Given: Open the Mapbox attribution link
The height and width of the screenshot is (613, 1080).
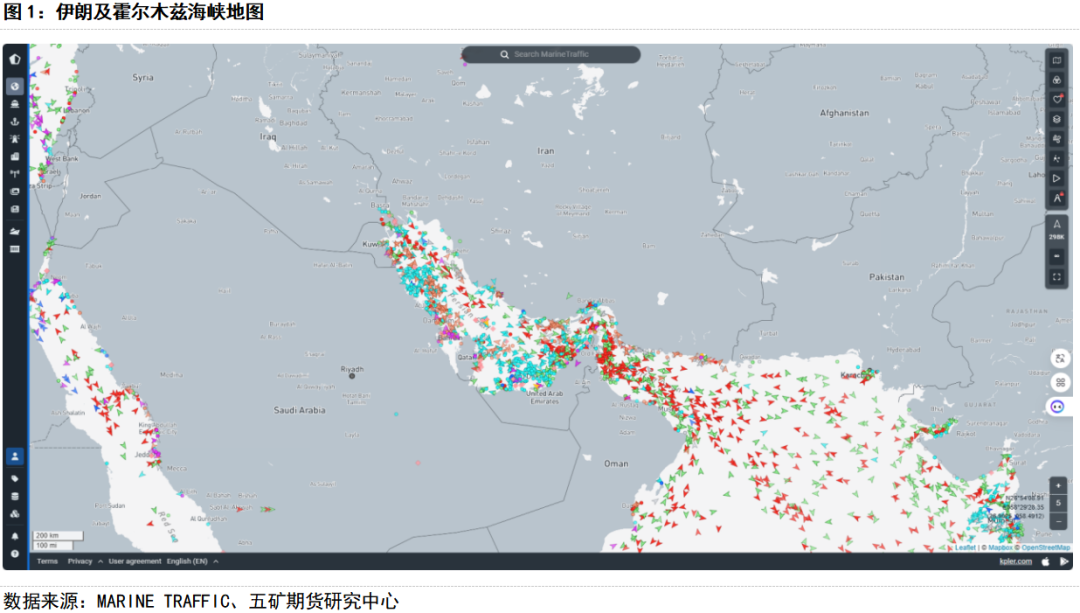Looking at the screenshot, I should pos(1000,548).
